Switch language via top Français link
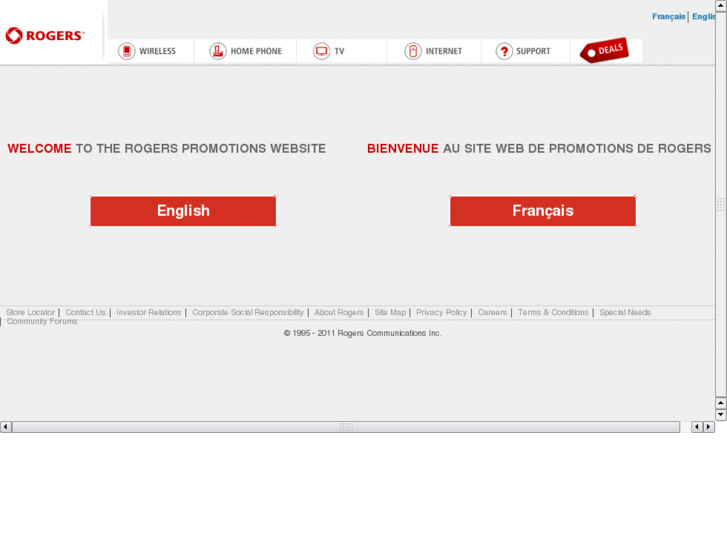This screenshot has height=545, width=727. coord(669,17)
